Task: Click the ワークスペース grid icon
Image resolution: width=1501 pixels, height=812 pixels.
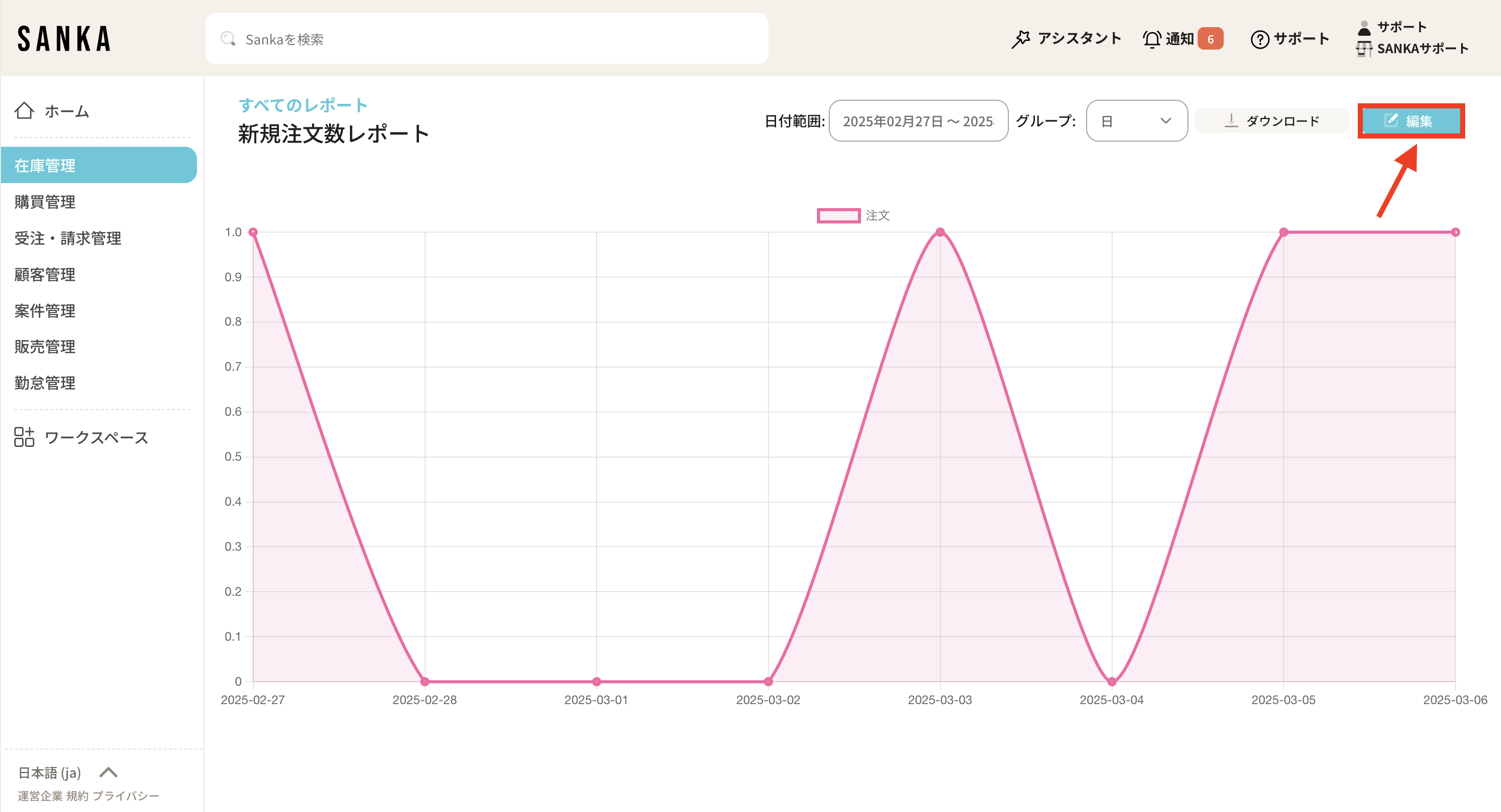Action: 25,437
